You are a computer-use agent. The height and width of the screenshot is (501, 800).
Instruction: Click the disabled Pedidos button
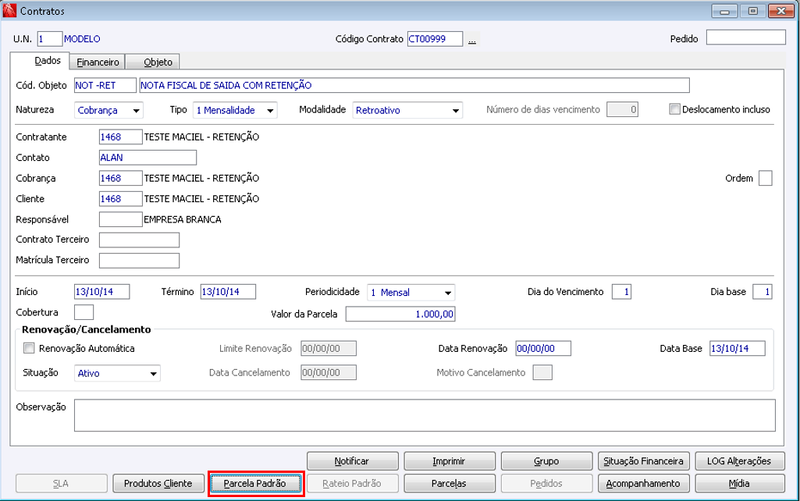pos(546,483)
